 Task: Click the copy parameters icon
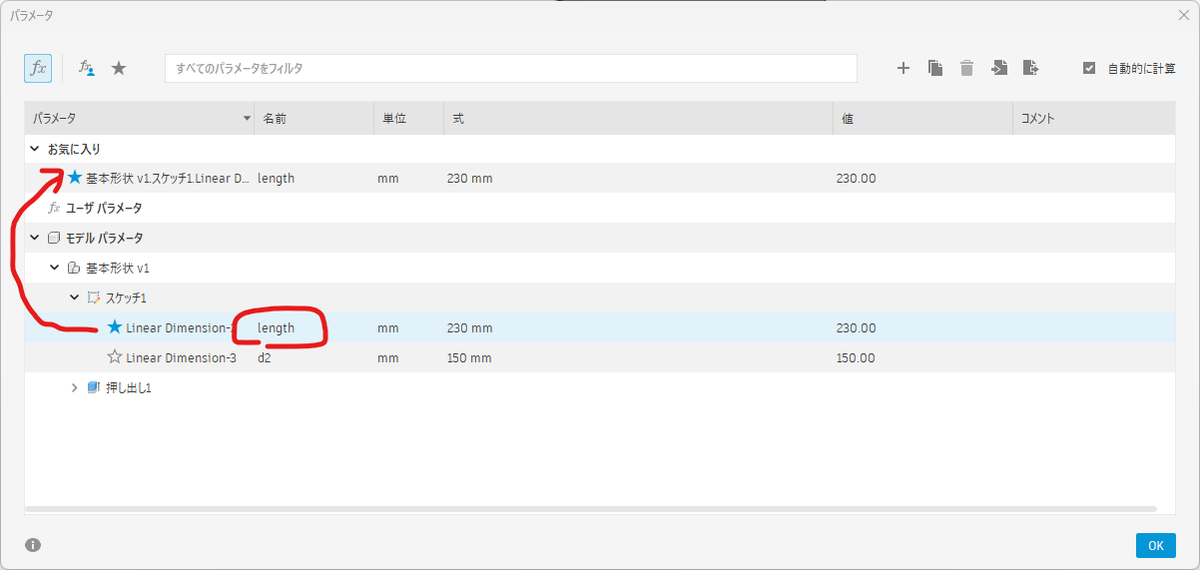point(935,68)
